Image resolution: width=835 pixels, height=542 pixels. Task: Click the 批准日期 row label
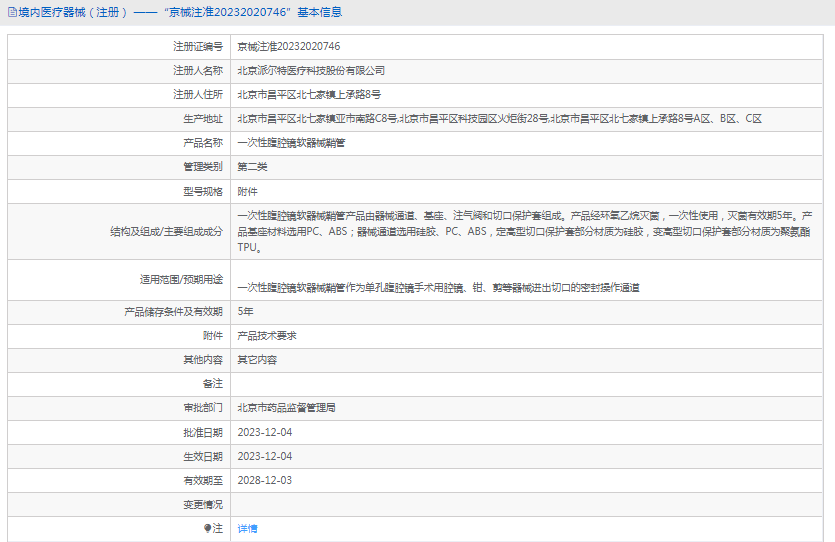203,432
